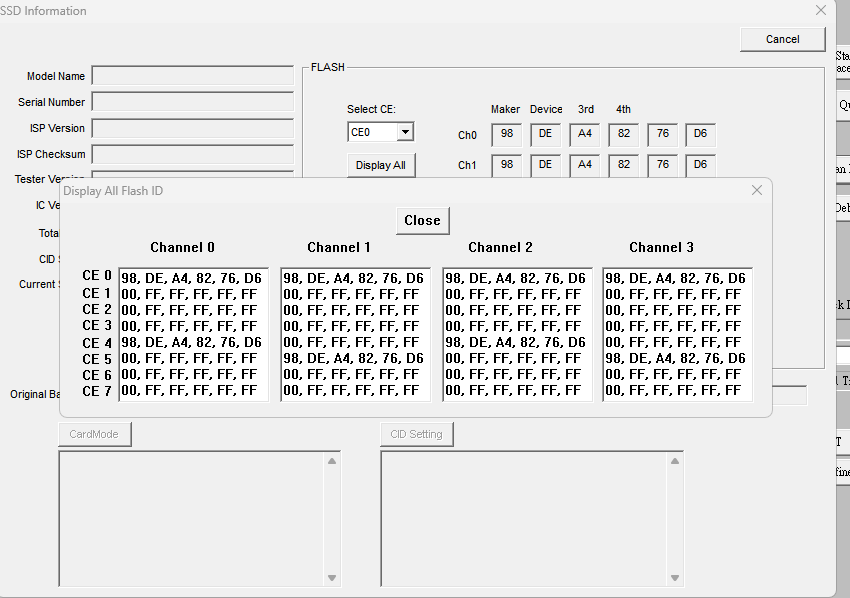Focus the Model Name input field

(192, 76)
